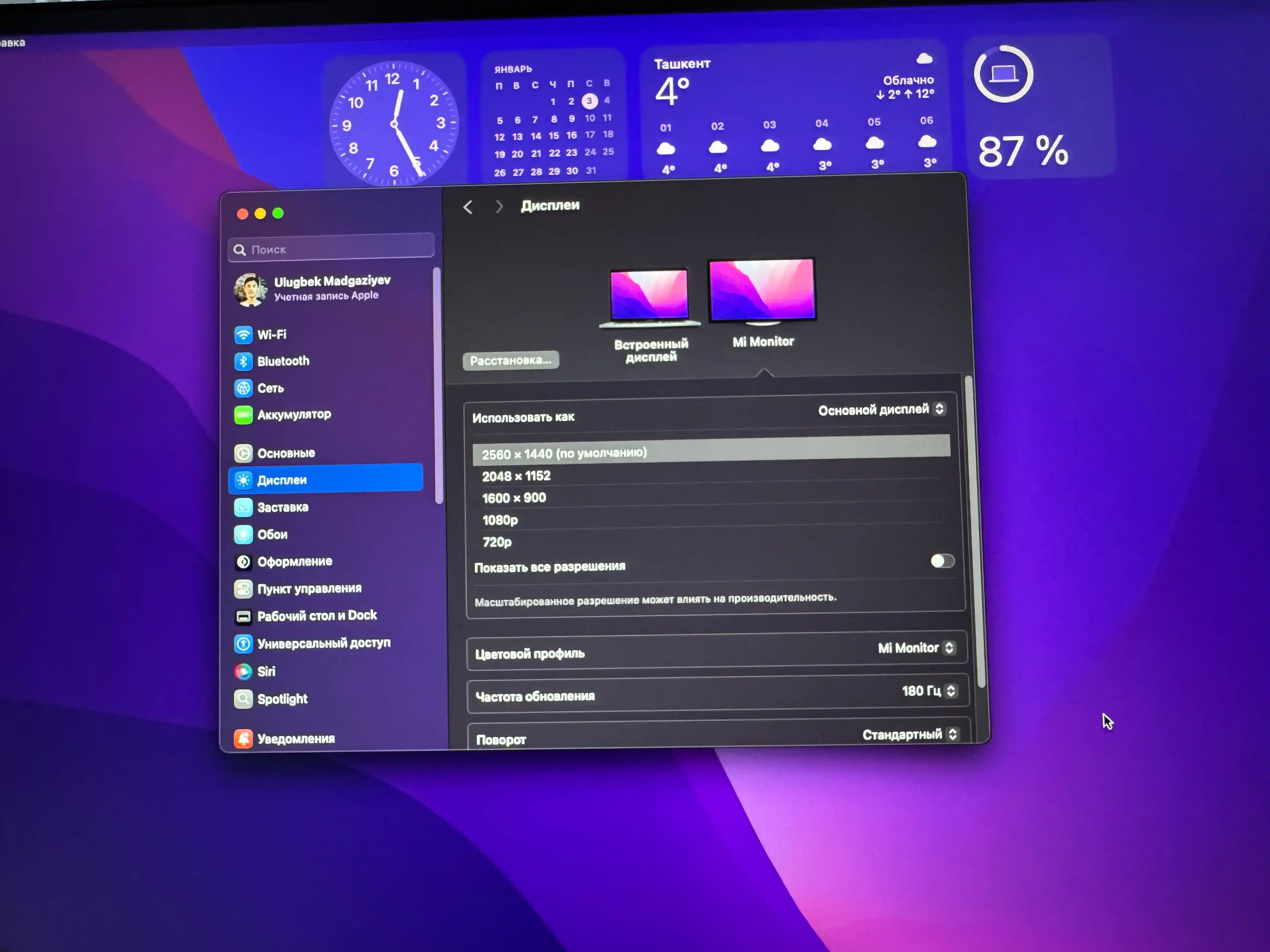This screenshot has height=952, width=1270.
Task: Select the Оформление appearance icon
Action: coord(243,562)
